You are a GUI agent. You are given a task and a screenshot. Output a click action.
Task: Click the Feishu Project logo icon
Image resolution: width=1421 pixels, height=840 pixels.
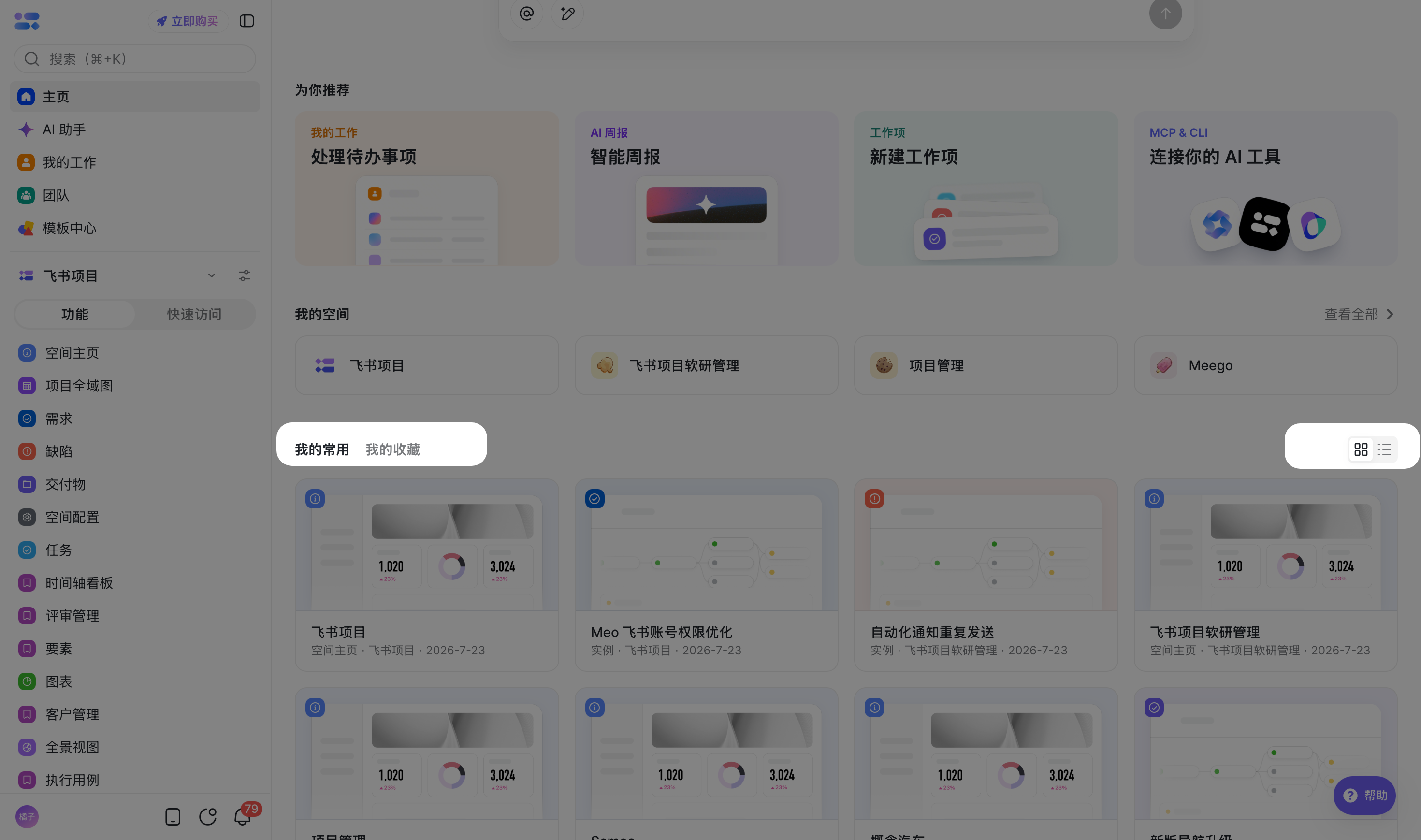pos(27,21)
